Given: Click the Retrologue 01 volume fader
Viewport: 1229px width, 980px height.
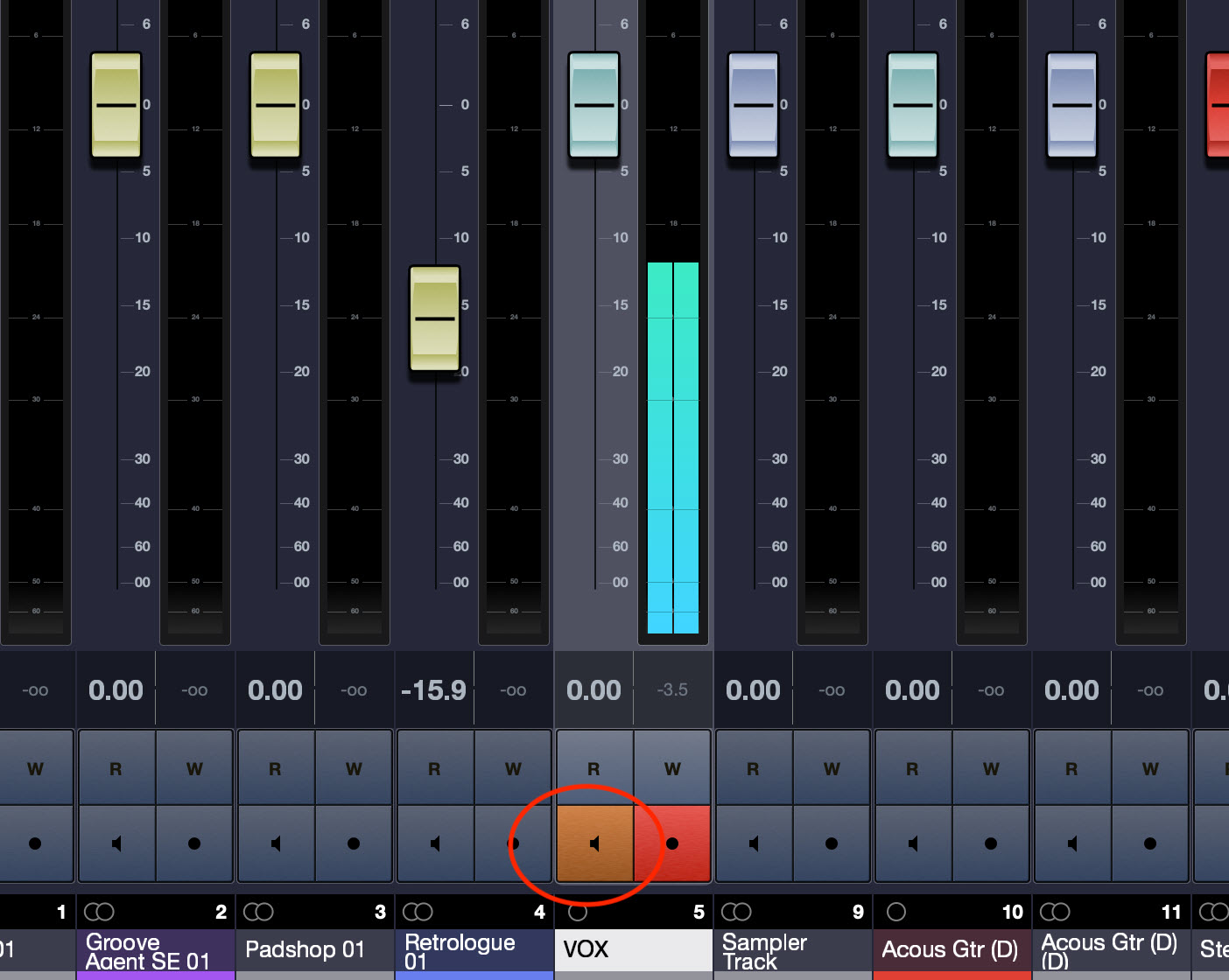Looking at the screenshot, I should coord(435,319).
